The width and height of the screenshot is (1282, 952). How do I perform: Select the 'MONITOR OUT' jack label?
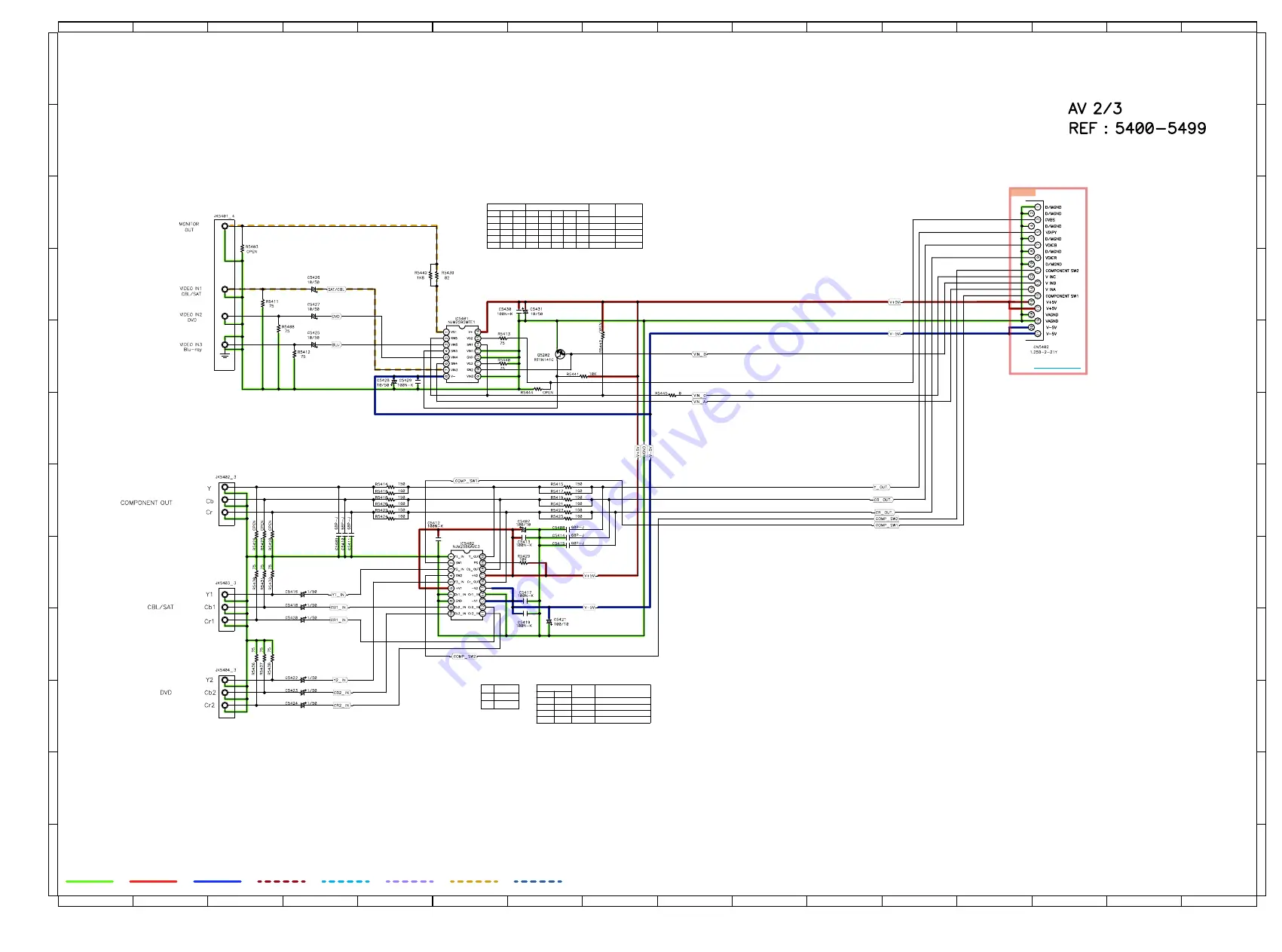(189, 227)
